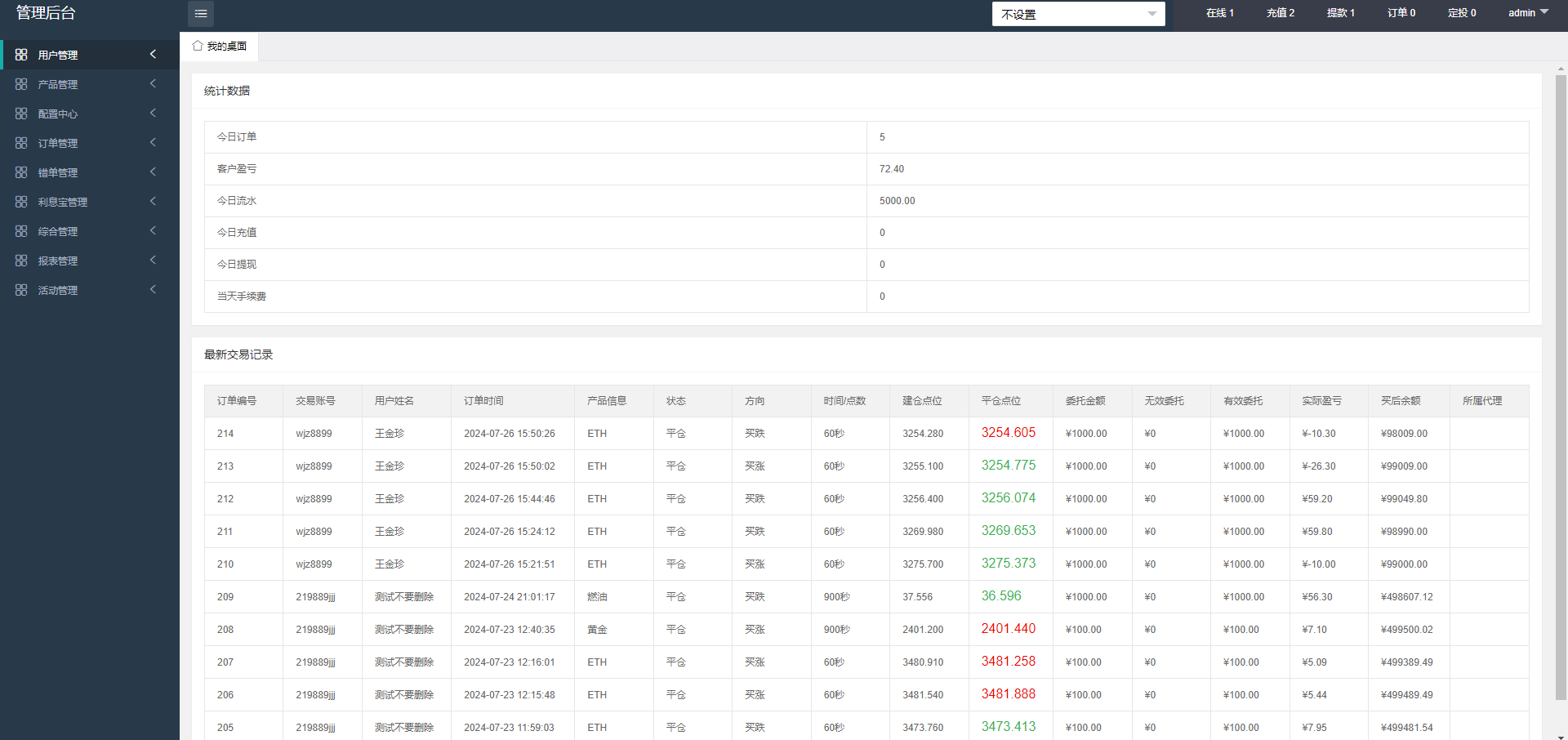
Task: Expand 活动管理 menu chevron
Action: 153,290
